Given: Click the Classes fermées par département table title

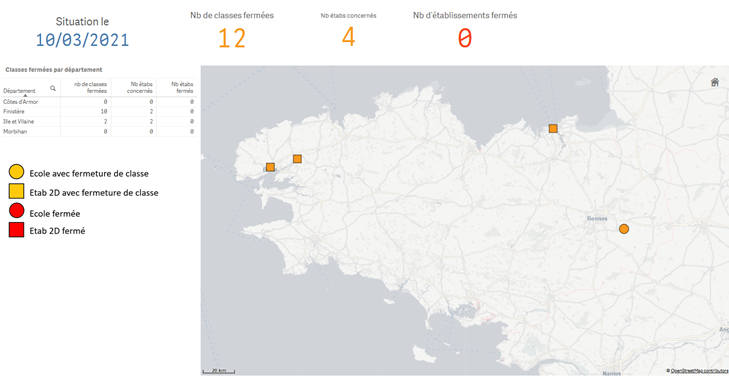Looking at the screenshot, I should click(53, 70).
